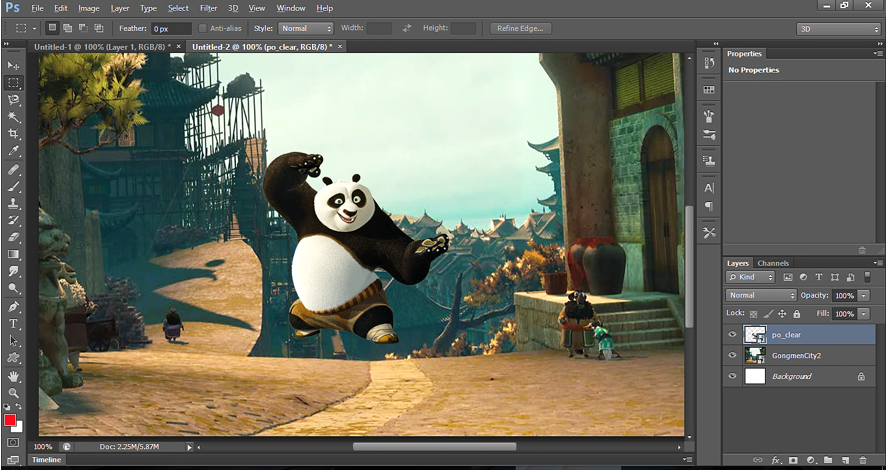Select the Hand tool

tap(14, 376)
